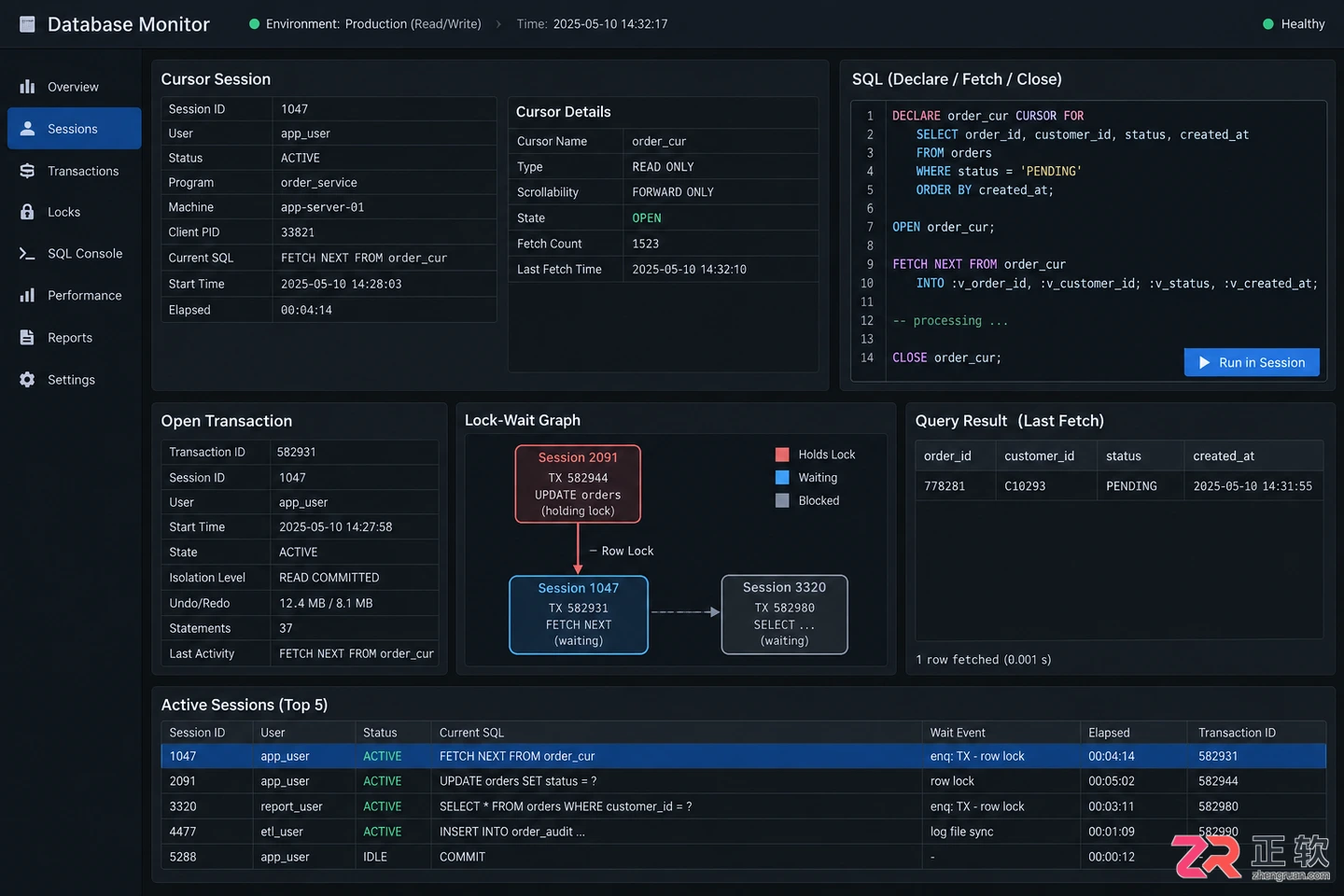Screen dimensions: 1344x896
Task: Click the SQL Console prompt icon
Action: pos(27,254)
